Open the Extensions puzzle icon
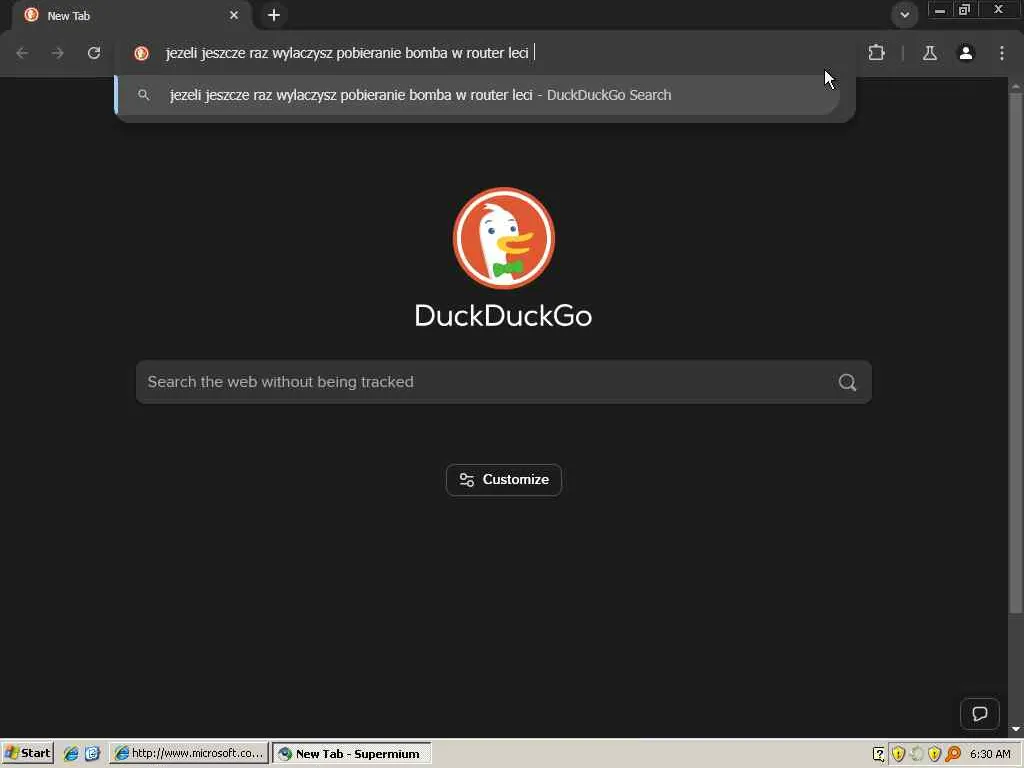Viewport: 1024px width, 768px height. click(x=876, y=53)
